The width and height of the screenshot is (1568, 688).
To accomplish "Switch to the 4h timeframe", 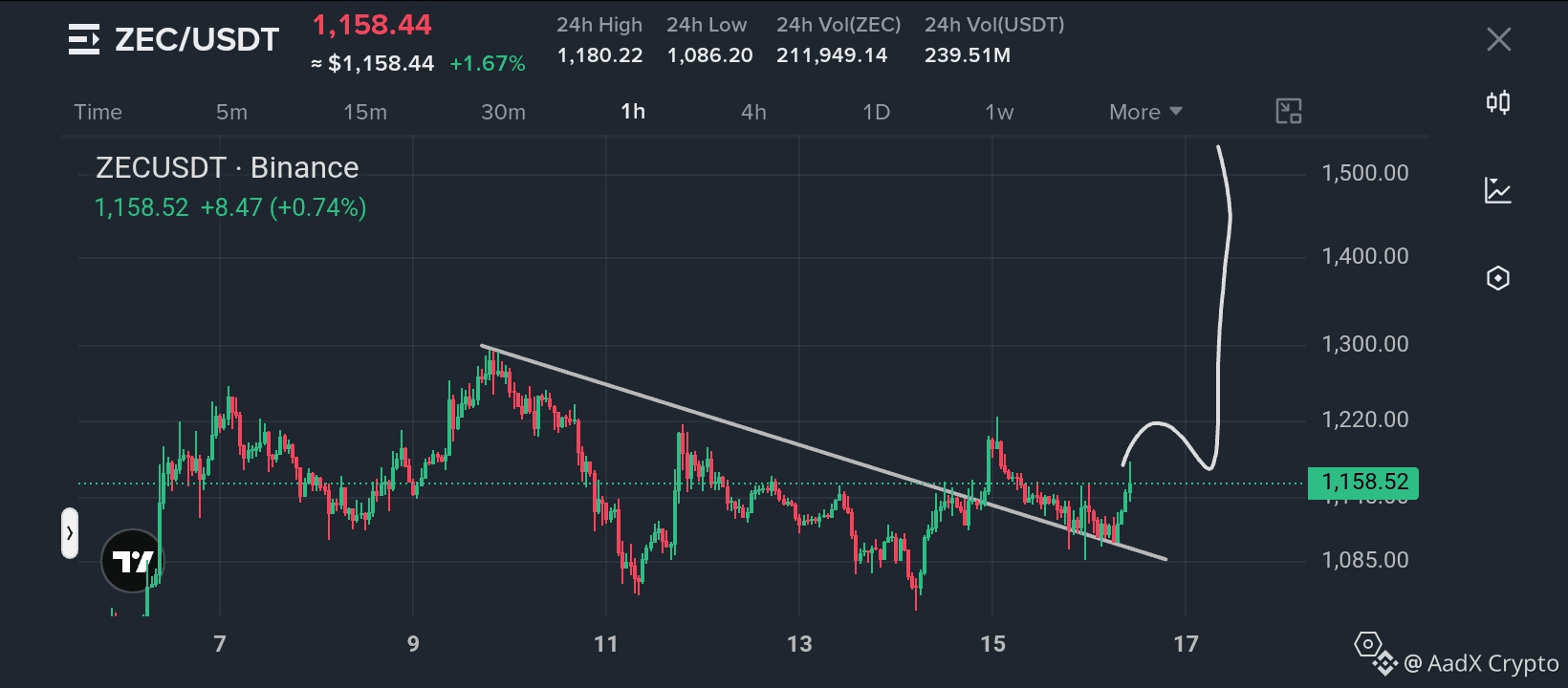I will (x=753, y=112).
